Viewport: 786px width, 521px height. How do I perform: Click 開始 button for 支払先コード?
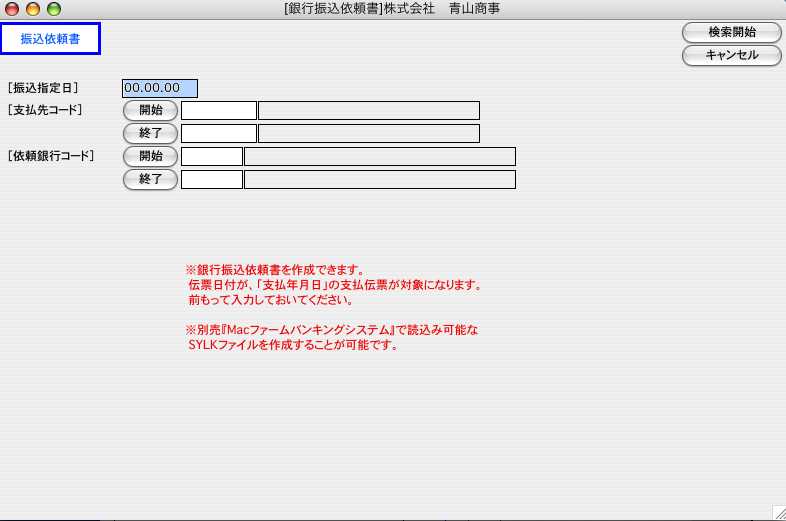[x=151, y=110]
